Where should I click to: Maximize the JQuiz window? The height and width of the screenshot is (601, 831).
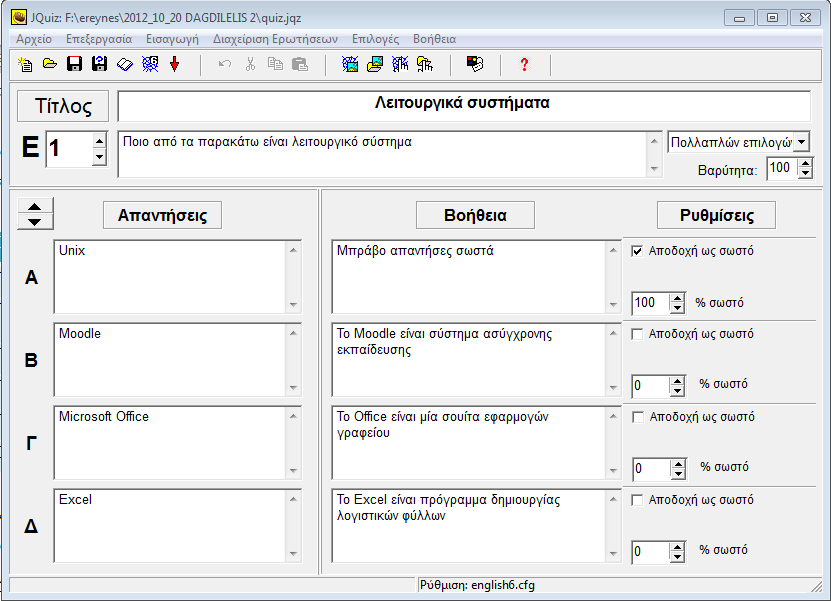click(772, 17)
